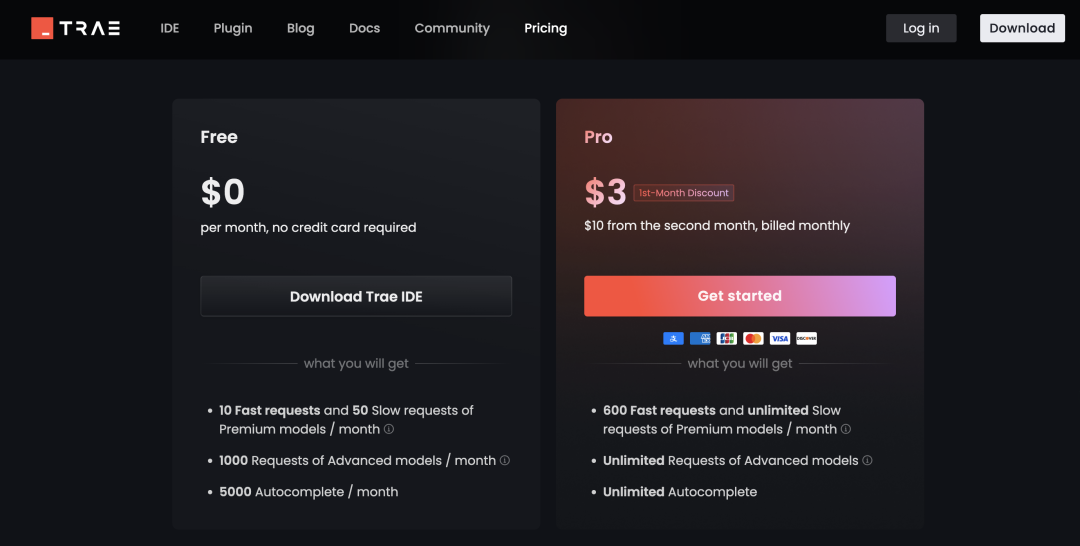
Task: Select the Pricing nav tab
Action: tap(546, 28)
